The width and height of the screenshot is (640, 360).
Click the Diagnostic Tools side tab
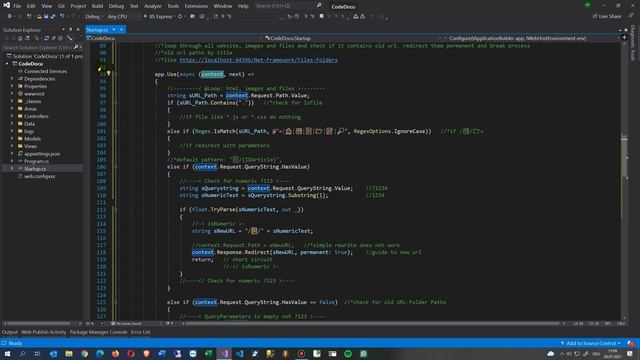pos(633,43)
